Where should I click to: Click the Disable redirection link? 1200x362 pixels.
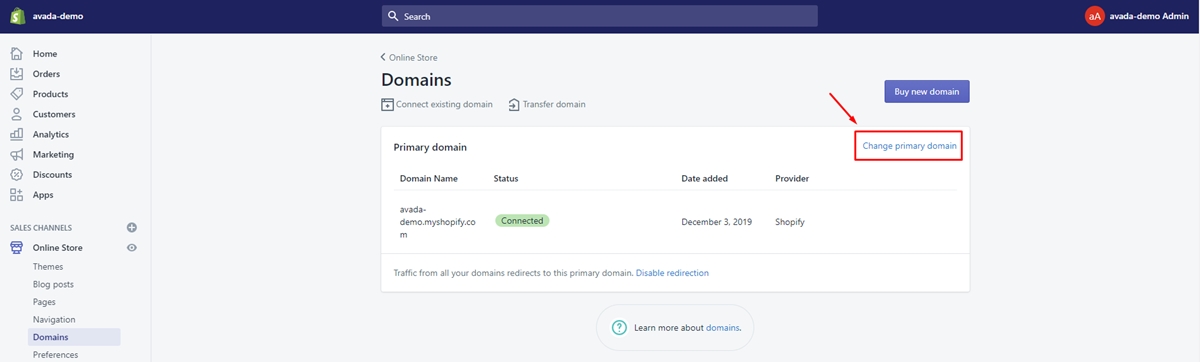click(673, 273)
